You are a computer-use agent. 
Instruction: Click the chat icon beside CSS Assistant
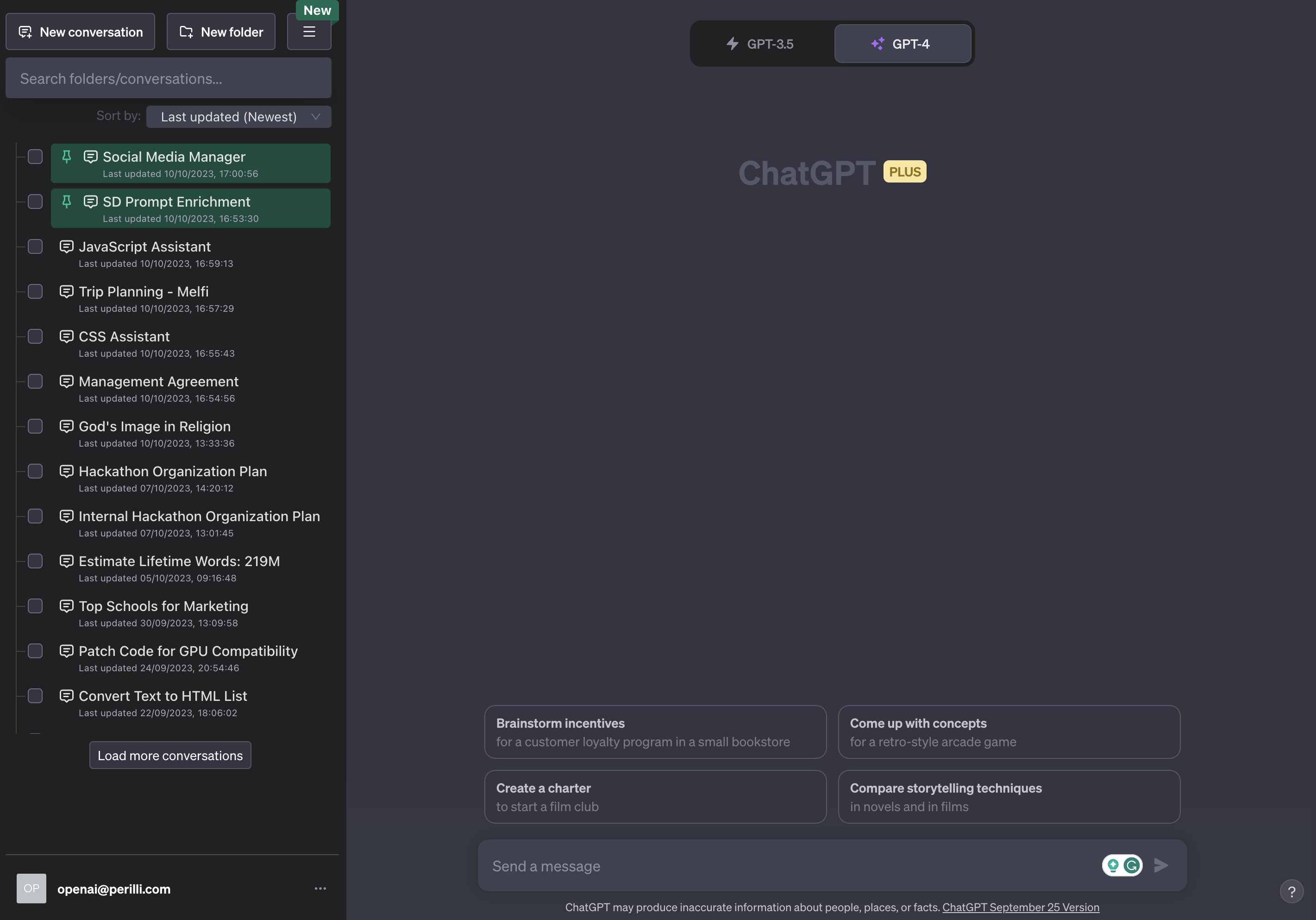(67, 337)
